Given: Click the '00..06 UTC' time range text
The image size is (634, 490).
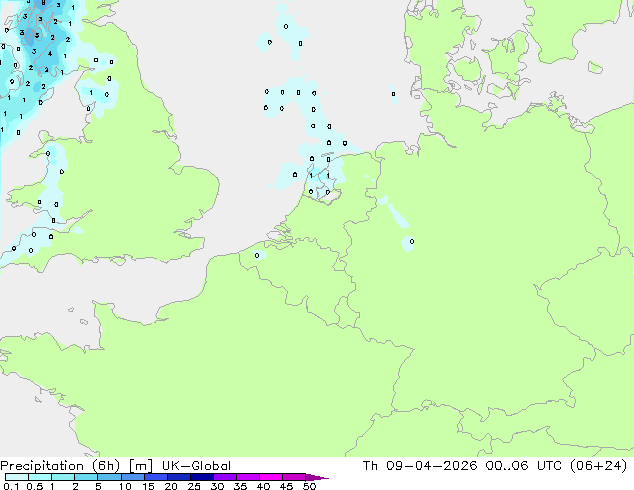Looking at the screenshot, I should pos(524,466).
